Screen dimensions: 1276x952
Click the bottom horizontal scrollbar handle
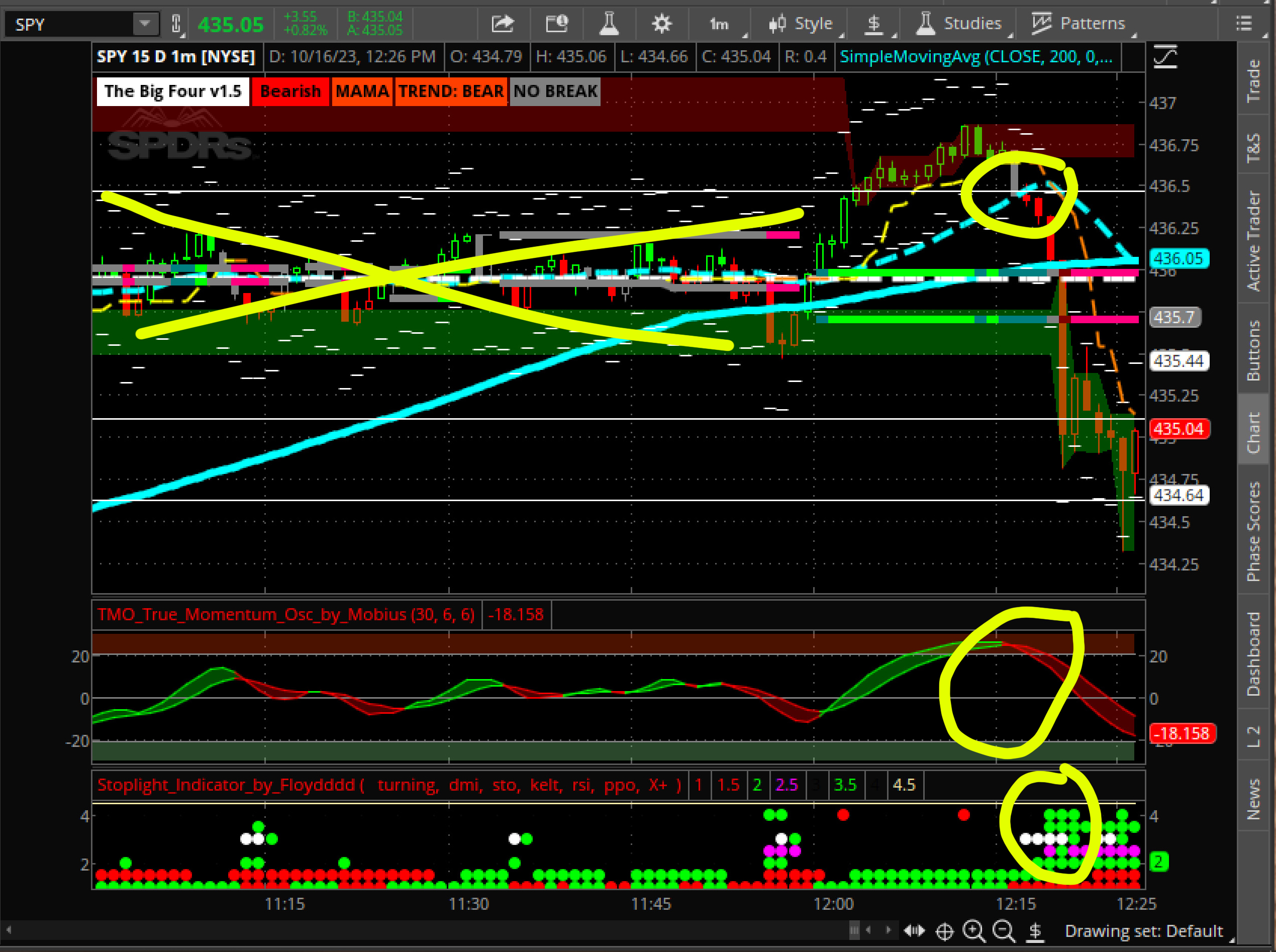click(x=854, y=930)
